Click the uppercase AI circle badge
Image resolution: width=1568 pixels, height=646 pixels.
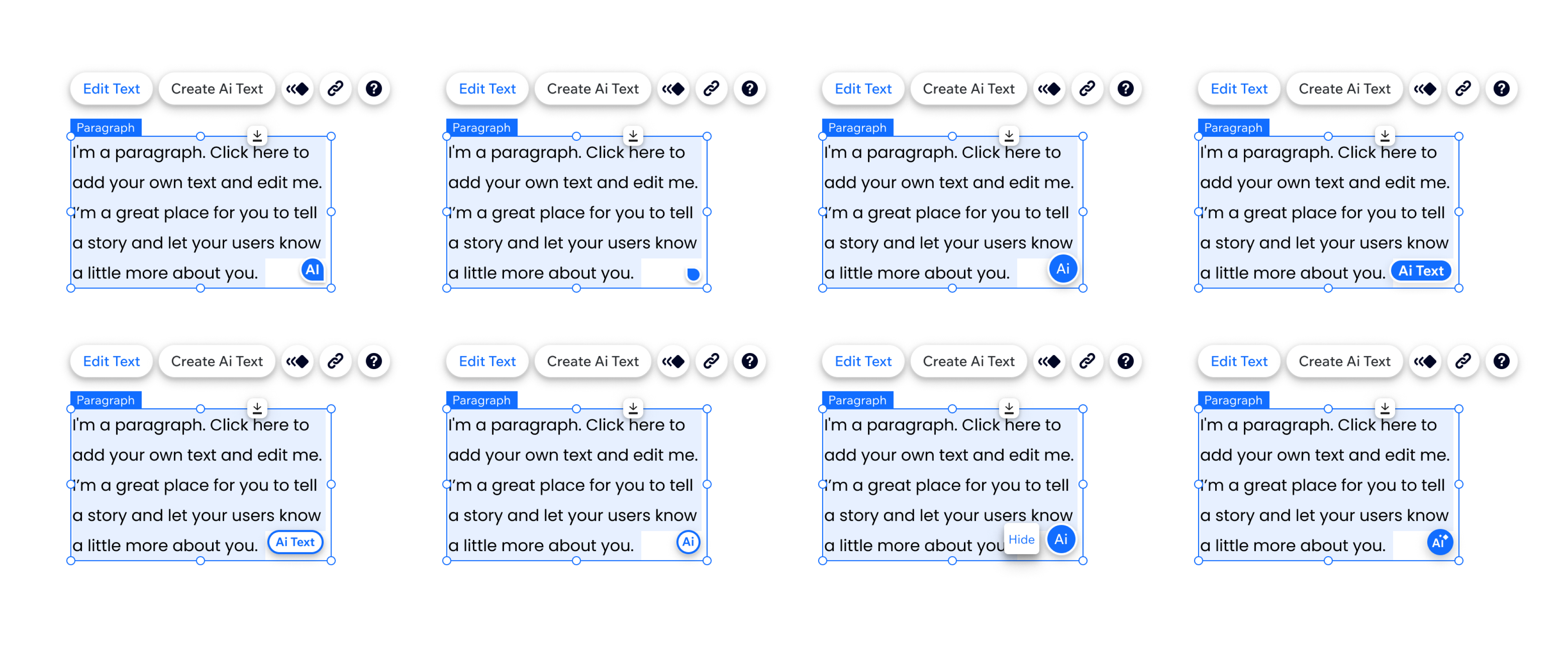(x=312, y=270)
